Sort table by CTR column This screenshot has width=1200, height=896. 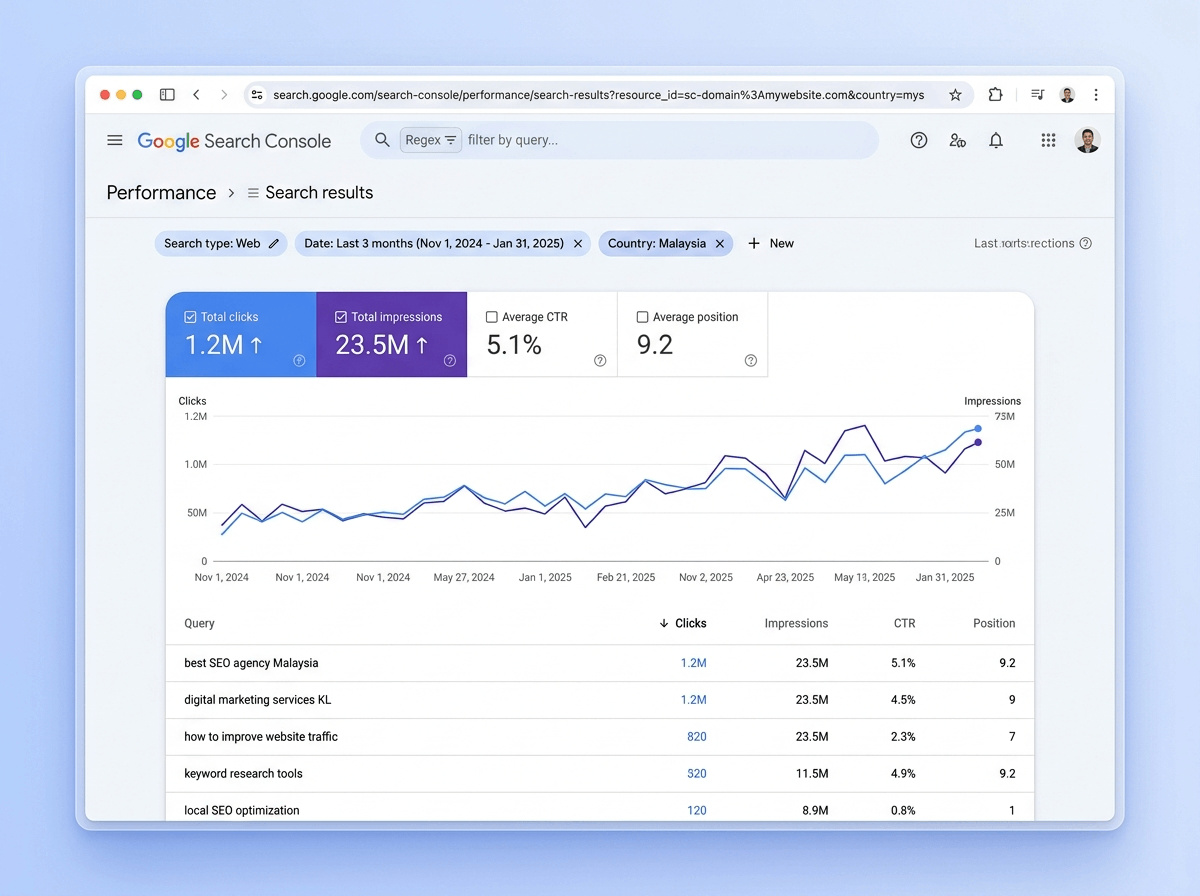904,623
